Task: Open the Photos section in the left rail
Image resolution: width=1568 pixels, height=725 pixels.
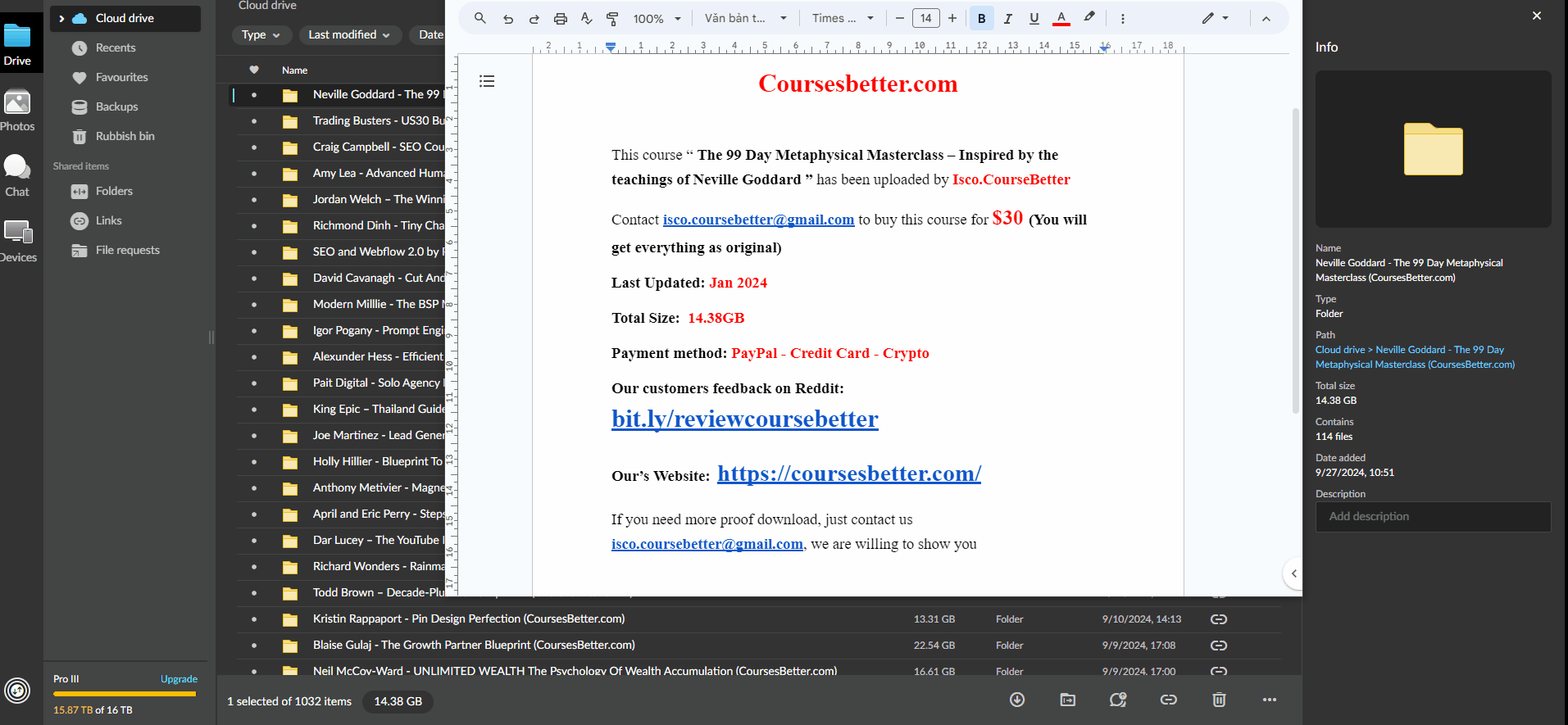Action: click(x=17, y=111)
